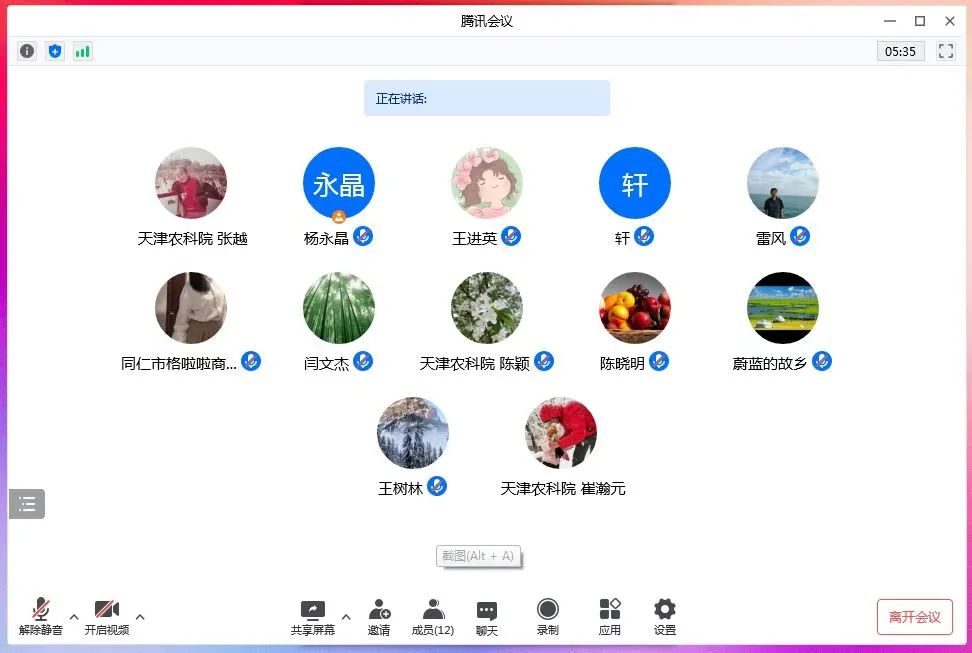The height and width of the screenshot is (653, 972).
Task: Maximize the 腾讯会议 window
Action: coord(920,21)
